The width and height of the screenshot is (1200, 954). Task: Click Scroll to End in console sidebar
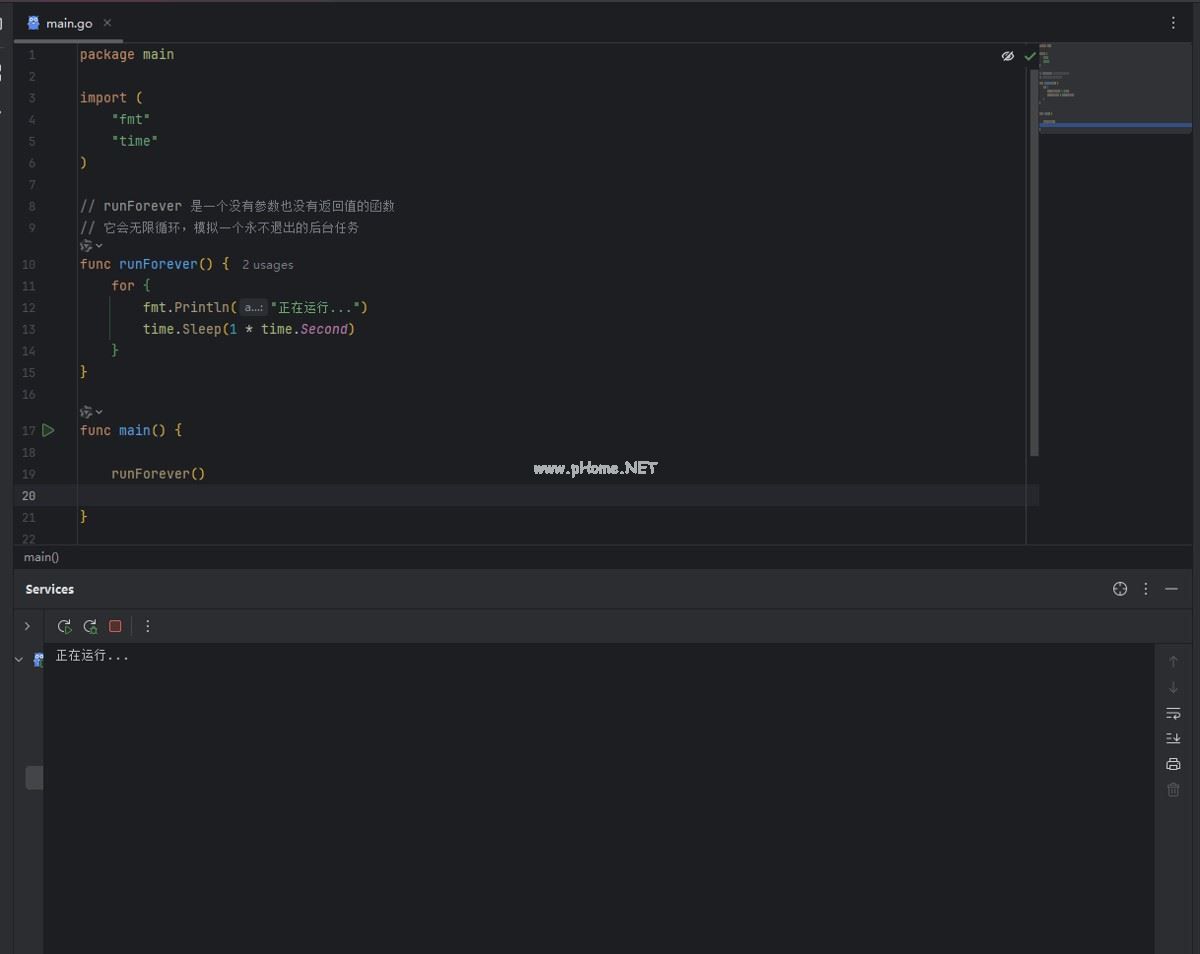[x=1173, y=738]
